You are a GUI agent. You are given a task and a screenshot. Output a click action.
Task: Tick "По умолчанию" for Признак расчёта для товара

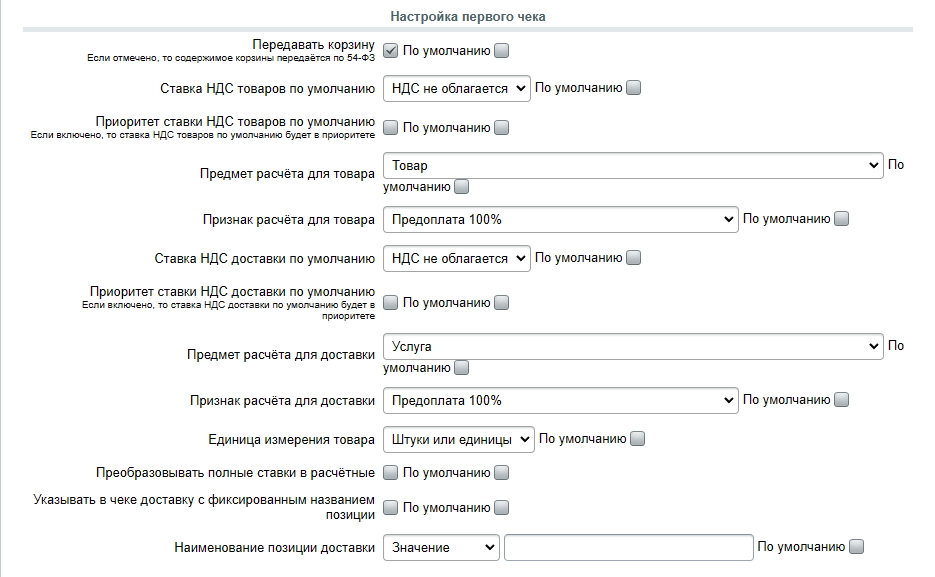coord(842,219)
